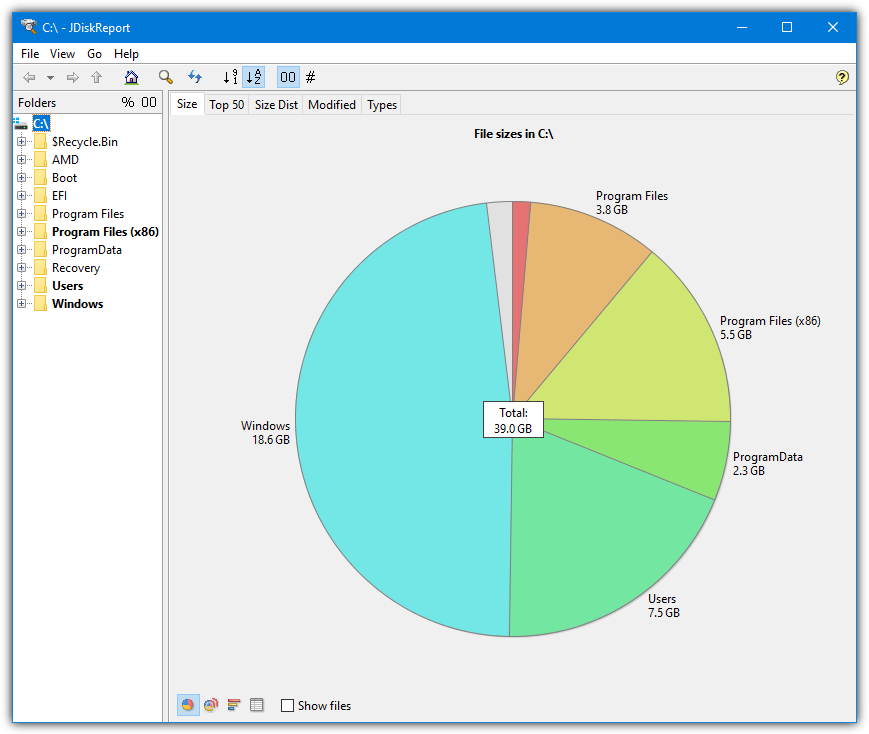
Task: Expand the Windows folder node
Action: (x=22, y=304)
